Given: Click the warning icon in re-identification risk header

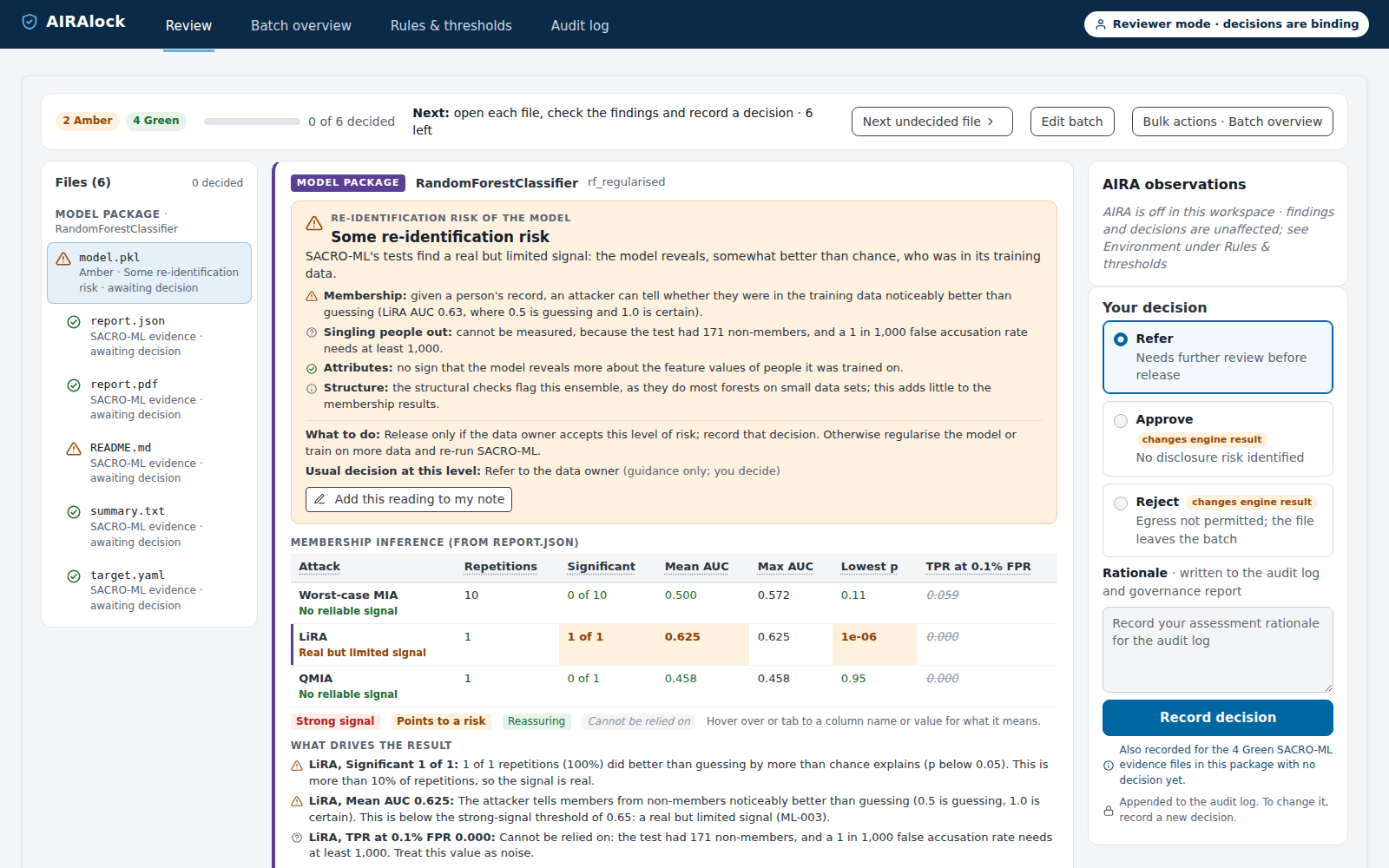Looking at the screenshot, I should tap(314, 224).
